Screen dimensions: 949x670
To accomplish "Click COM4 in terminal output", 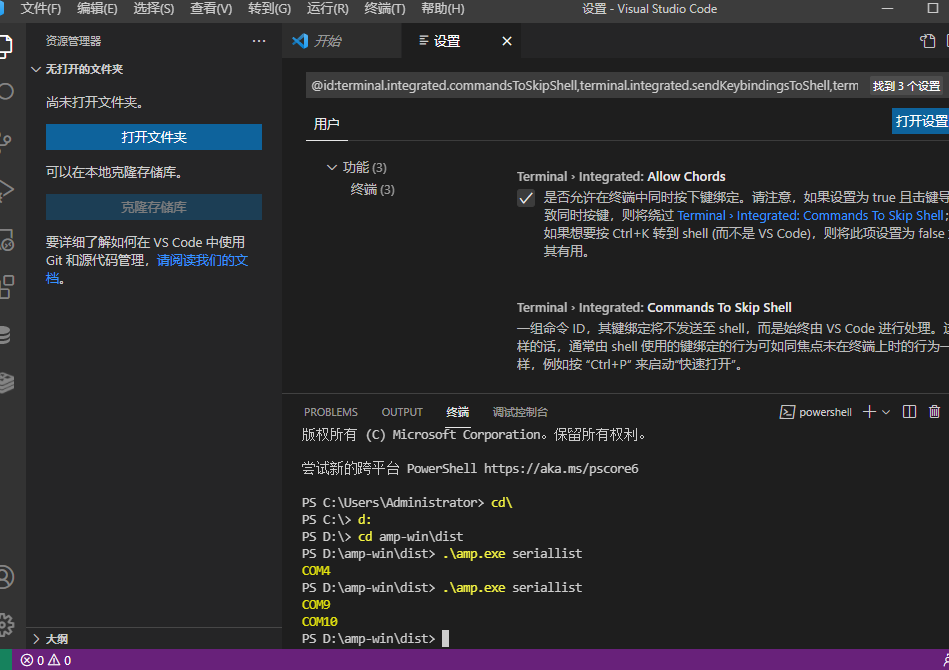I will (316, 571).
